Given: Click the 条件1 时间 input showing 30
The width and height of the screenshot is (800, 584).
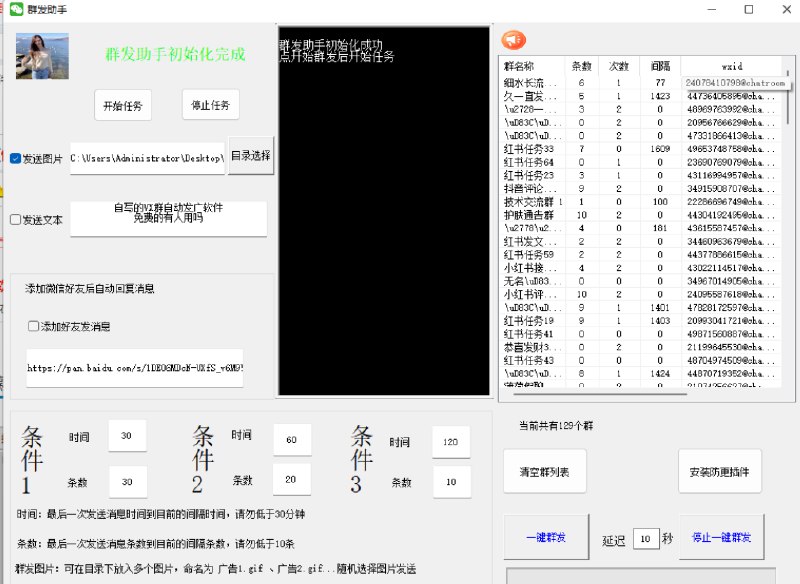Looking at the screenshot, I should pos(127,435).
